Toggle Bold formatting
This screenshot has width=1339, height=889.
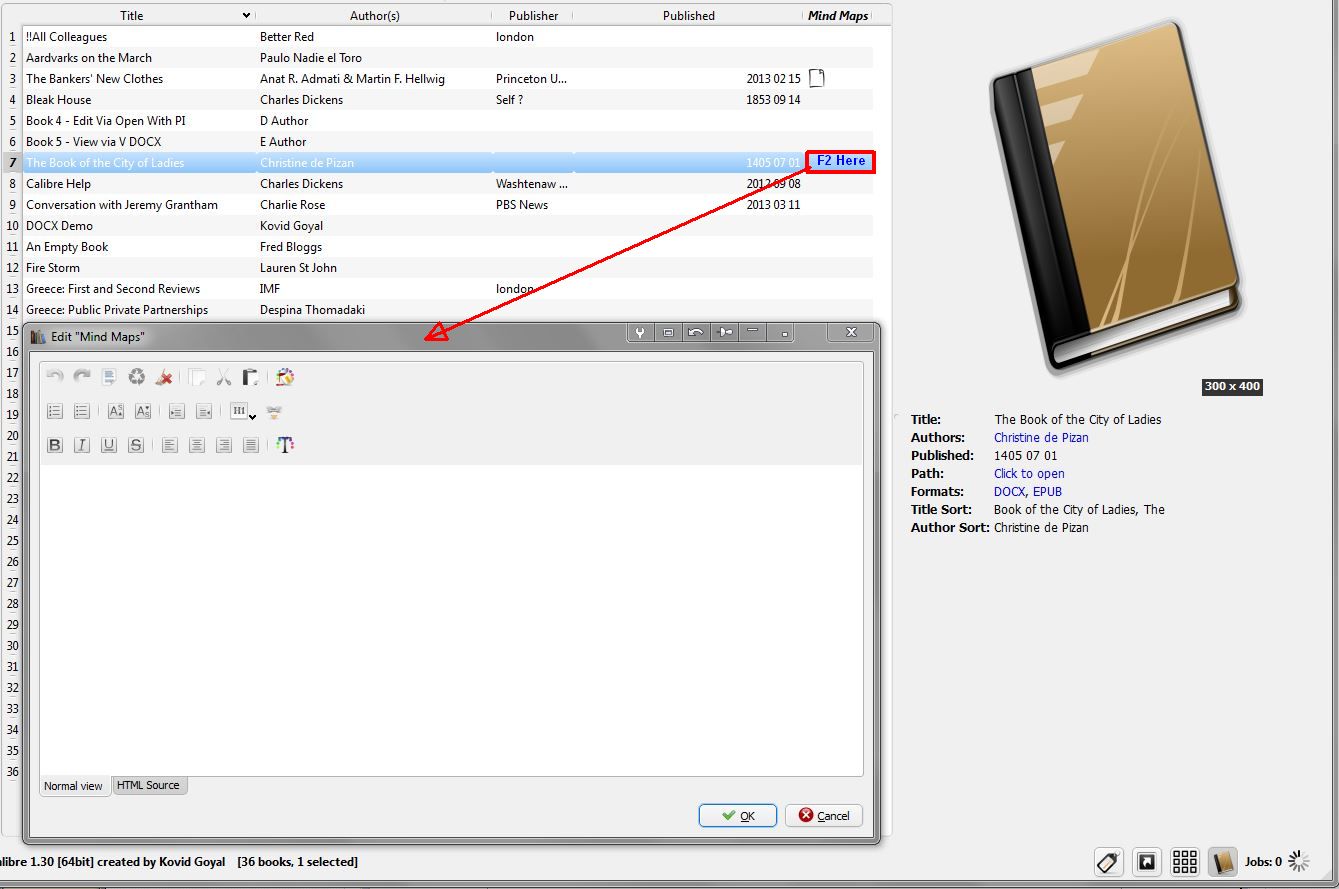pos(55,445)
